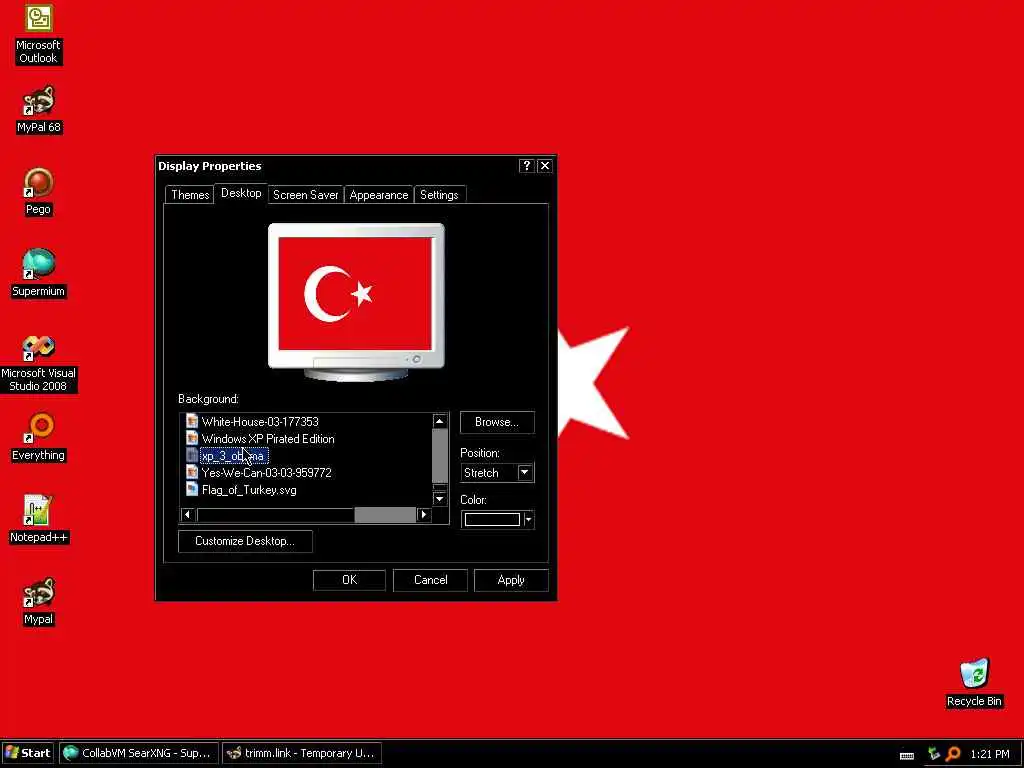The height and width of the screenshot is (768, 1024).
Task: Open the Microsoft Outlook desktop icon
Action: pyautogui.click(x=39, y=34)
